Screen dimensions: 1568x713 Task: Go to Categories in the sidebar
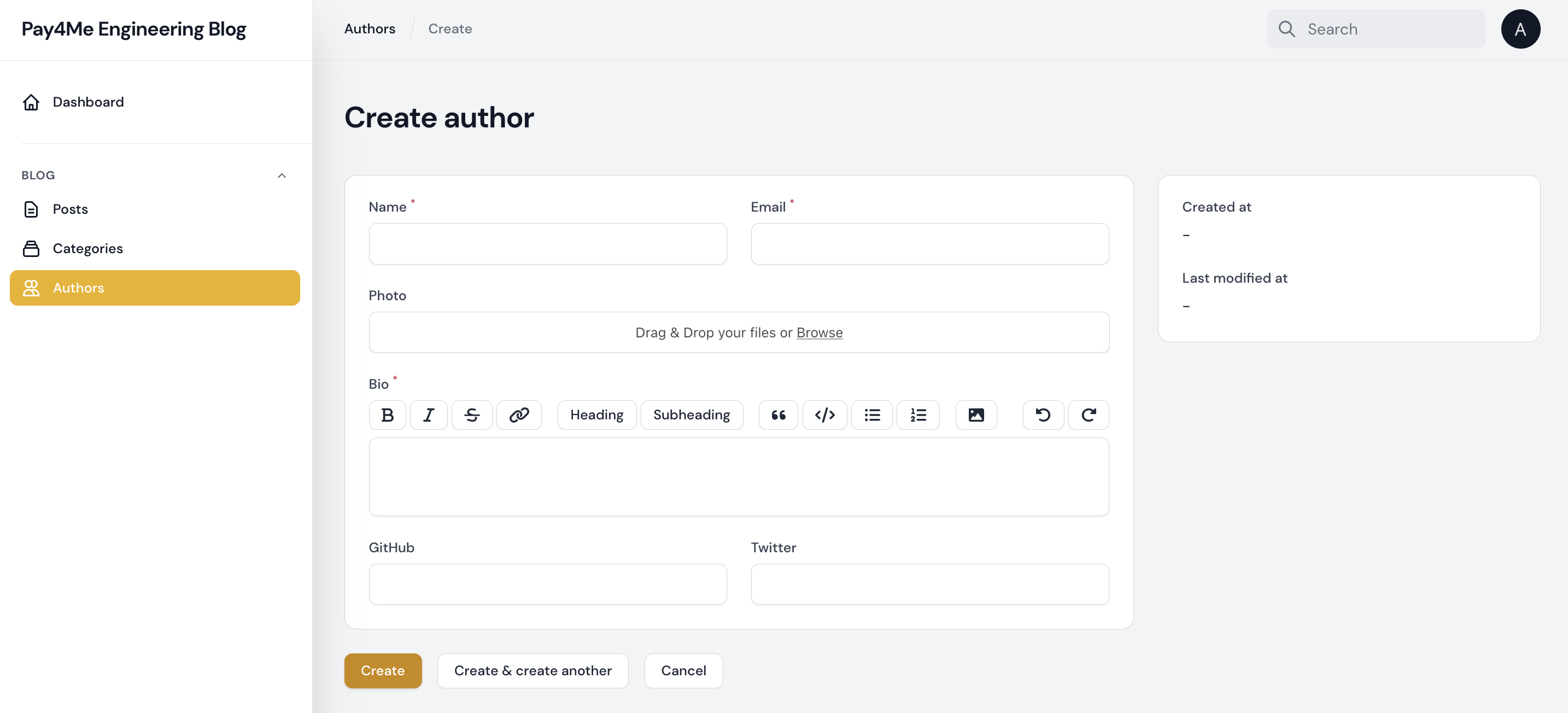click(x=87, y=248)
